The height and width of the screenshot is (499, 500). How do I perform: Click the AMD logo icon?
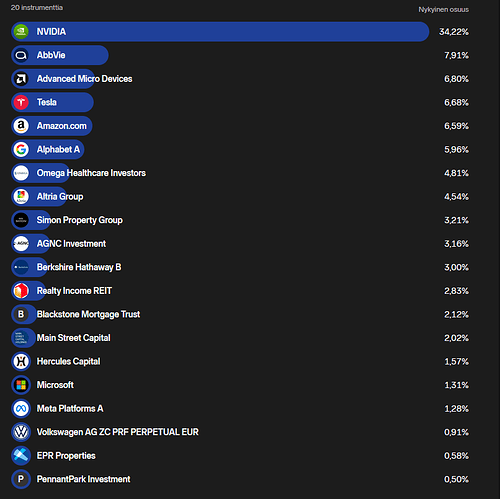point(21,79)
